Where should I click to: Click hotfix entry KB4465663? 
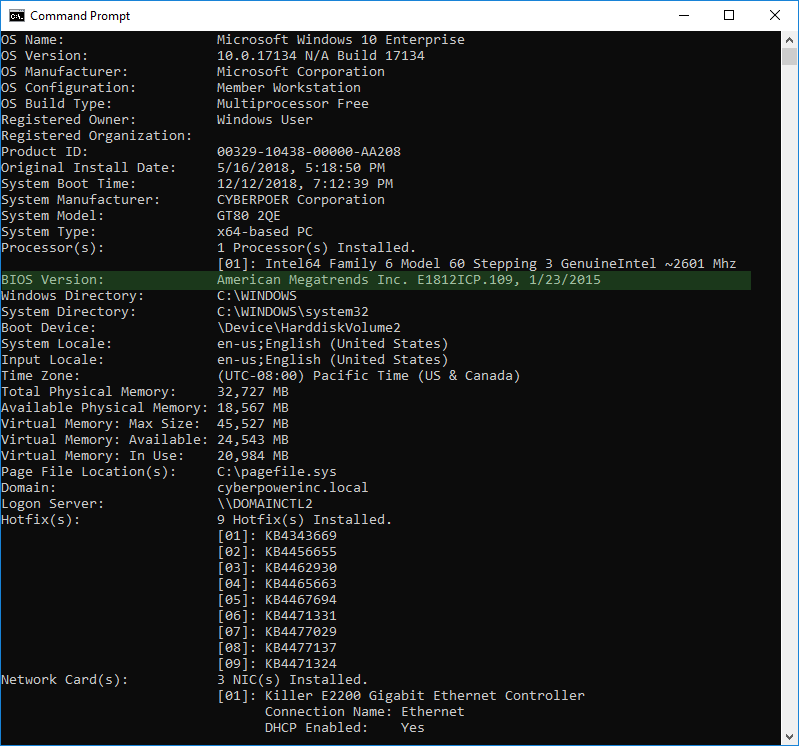coord(277,584)
